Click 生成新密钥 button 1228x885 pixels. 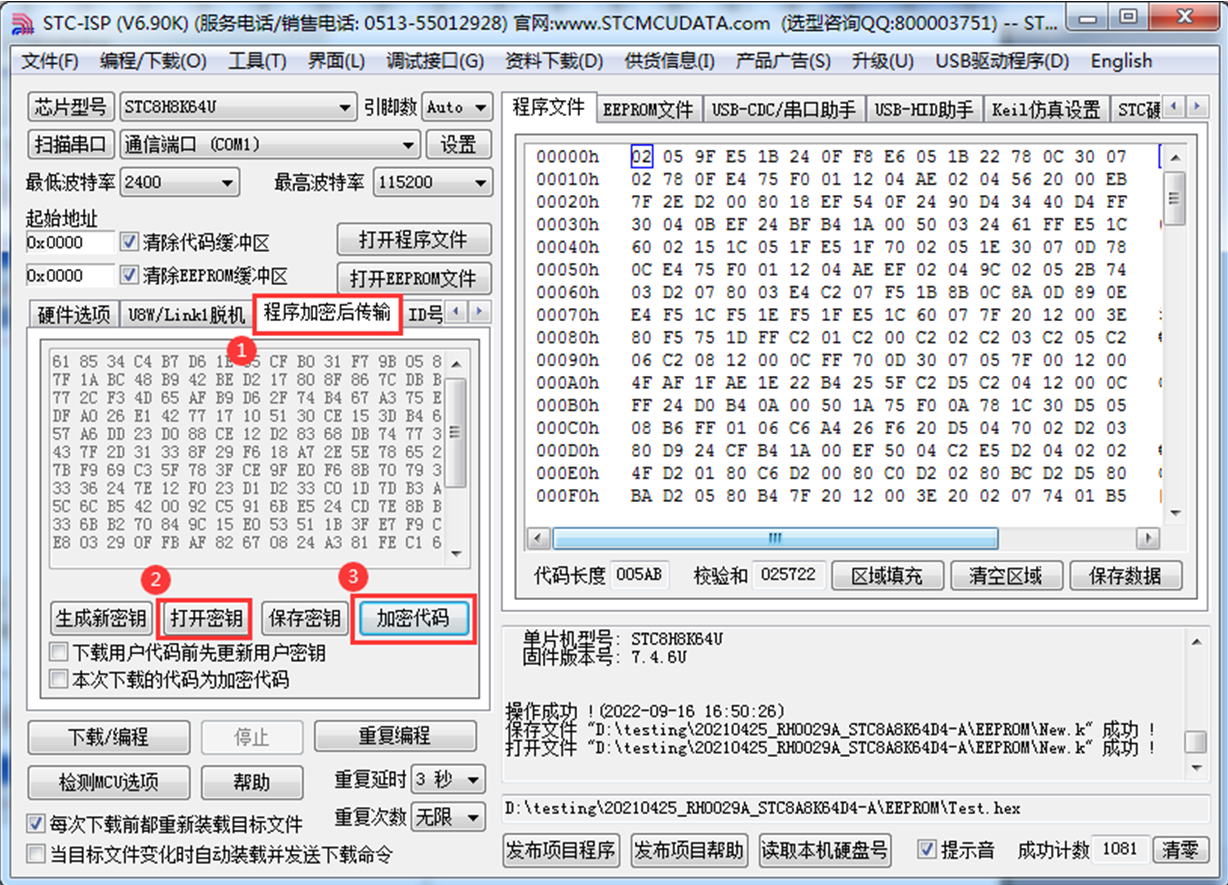[x=101, y=618]
